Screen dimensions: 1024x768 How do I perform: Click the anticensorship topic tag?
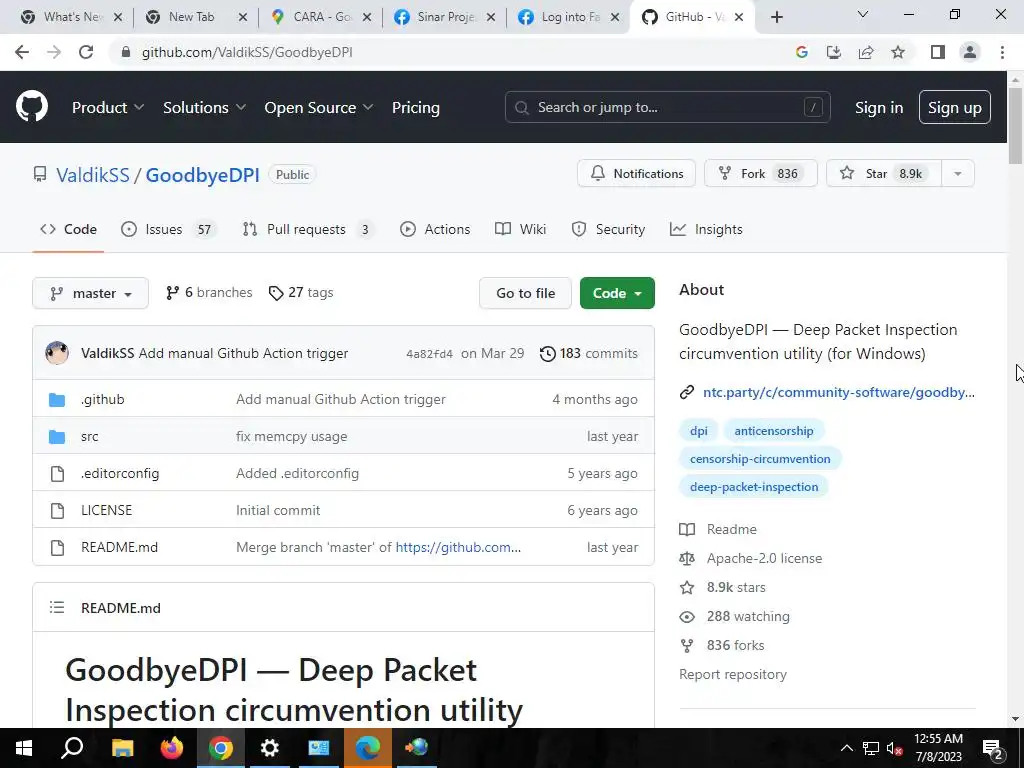point(774,431)
